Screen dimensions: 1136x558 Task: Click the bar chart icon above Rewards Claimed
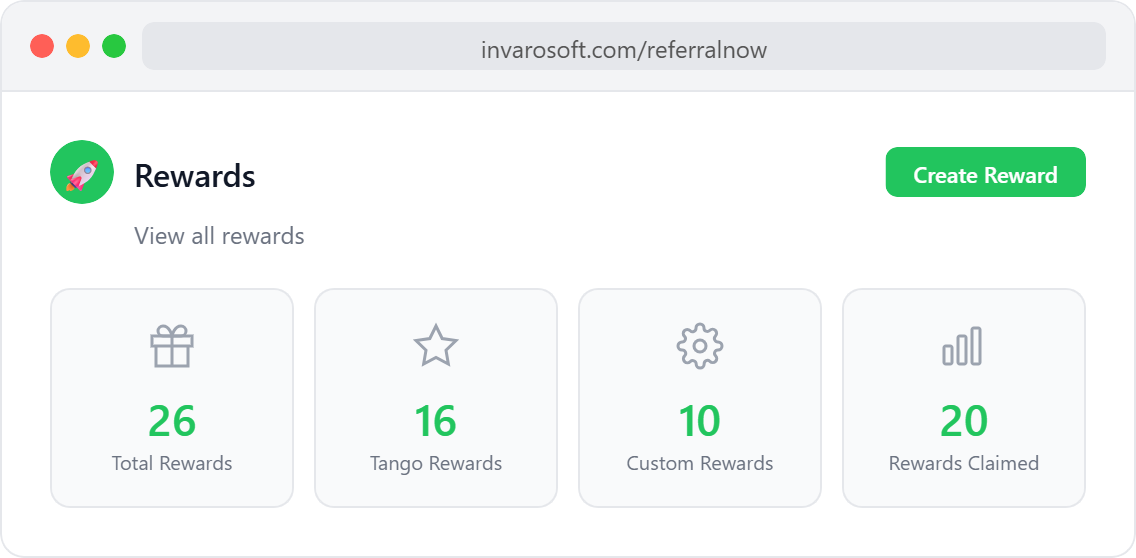(963, 346)
